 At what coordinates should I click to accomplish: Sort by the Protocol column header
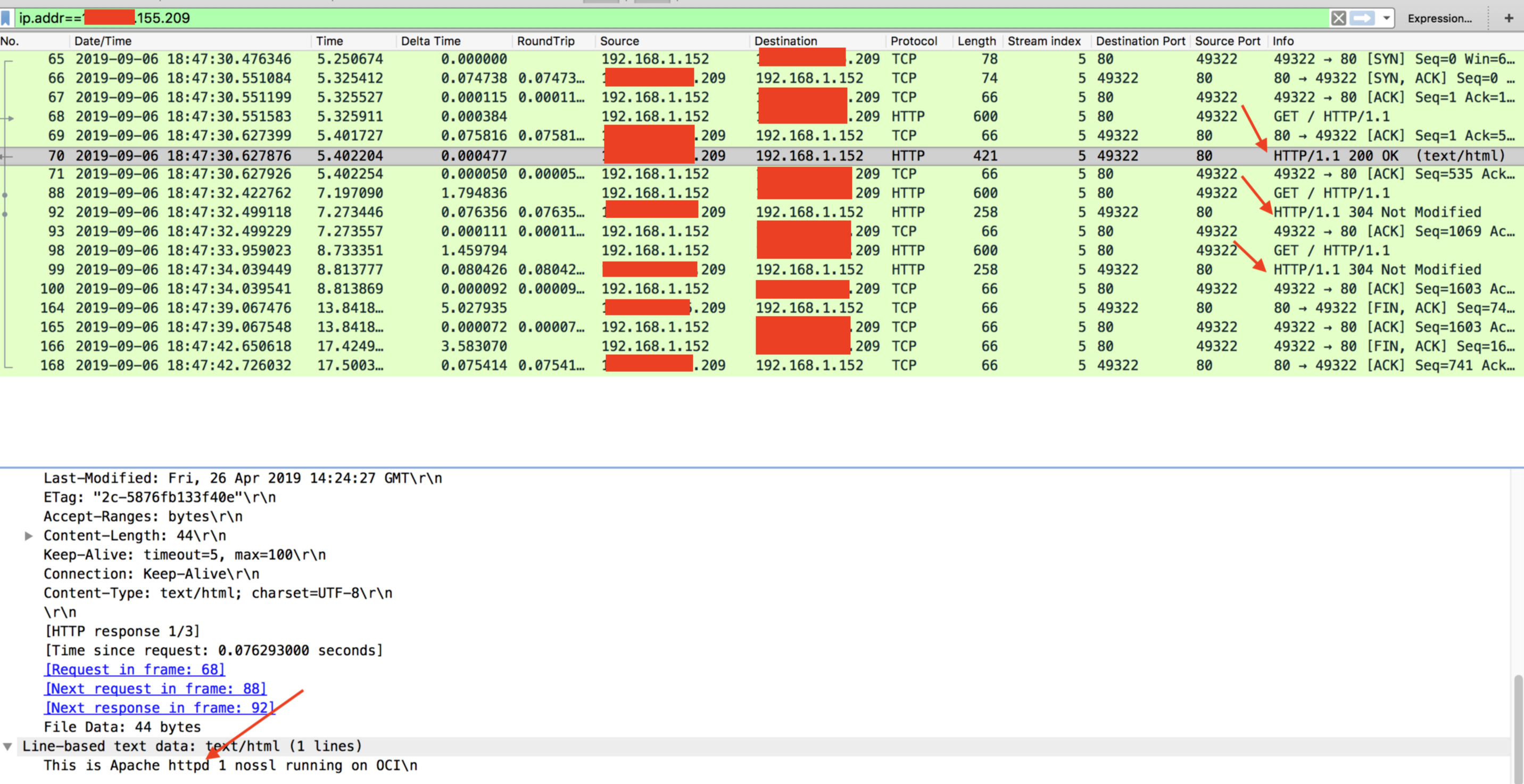point(914,41)
